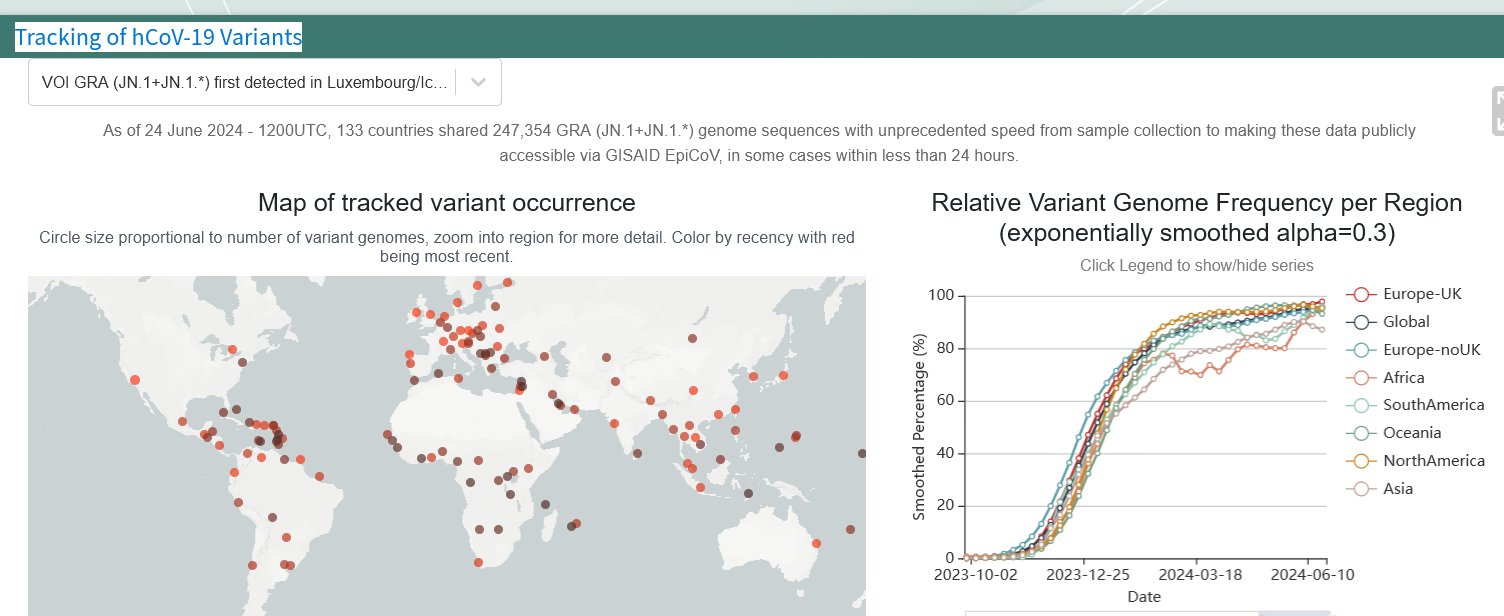Click 'Click Legend to show/hide series' hint text
The image size is (1504, 616).
1196,266
